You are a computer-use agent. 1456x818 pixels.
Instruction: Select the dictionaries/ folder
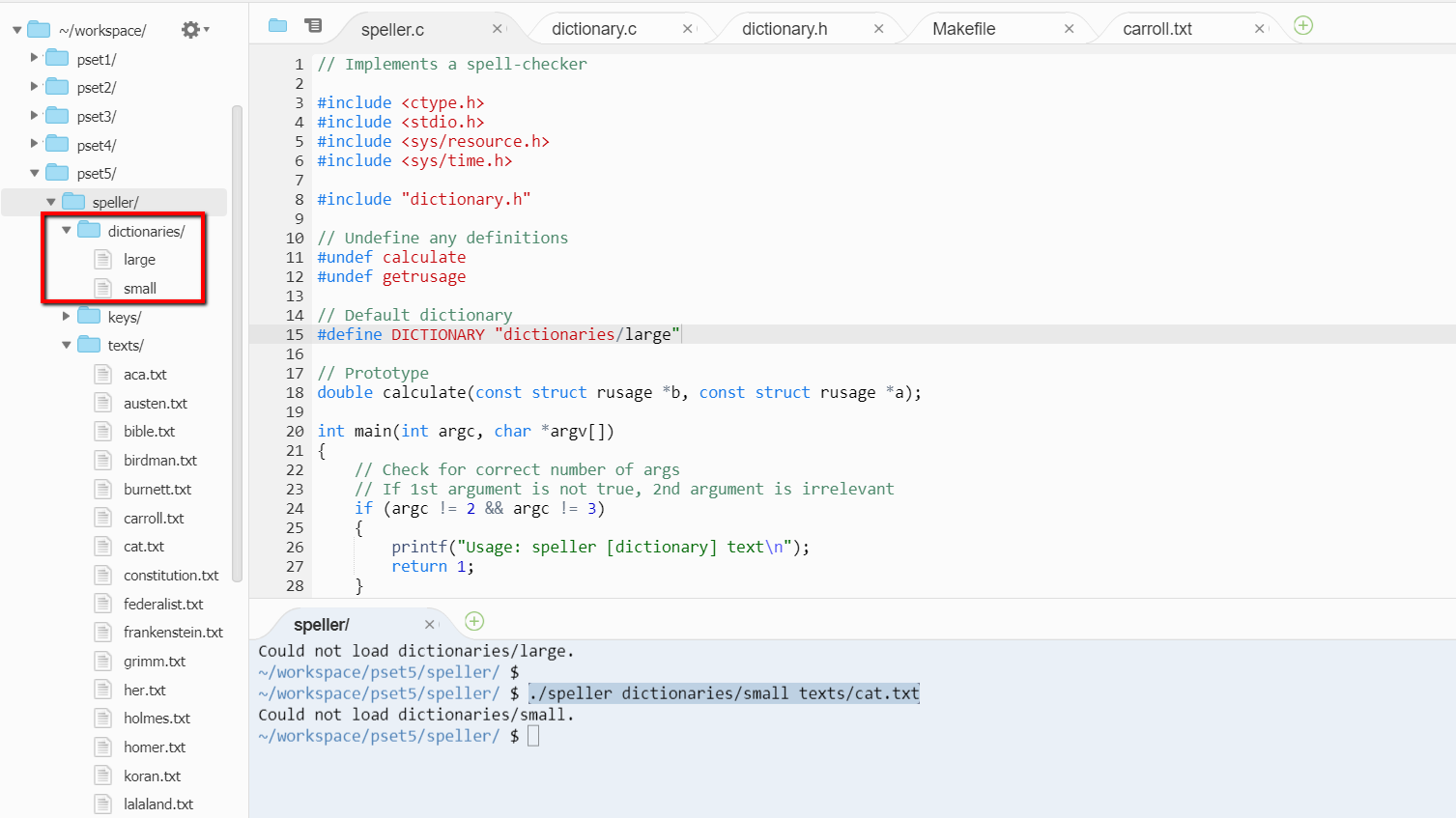[x=146, y=231]
